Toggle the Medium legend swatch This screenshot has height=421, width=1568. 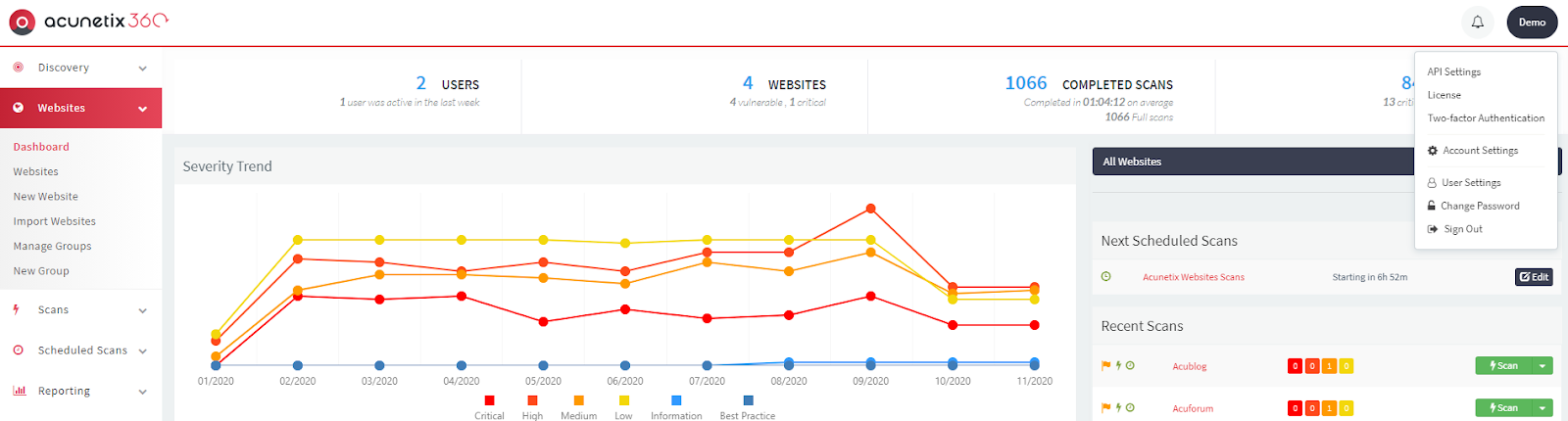pos(578,399)
